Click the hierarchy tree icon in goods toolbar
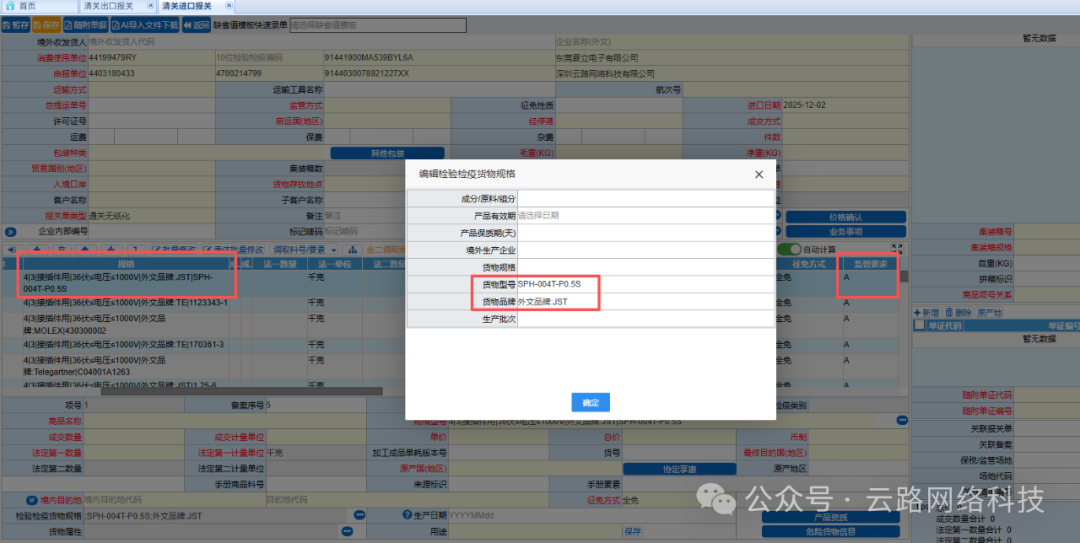Viewport: 1080px width, 543px height. (x=352, y=249)
